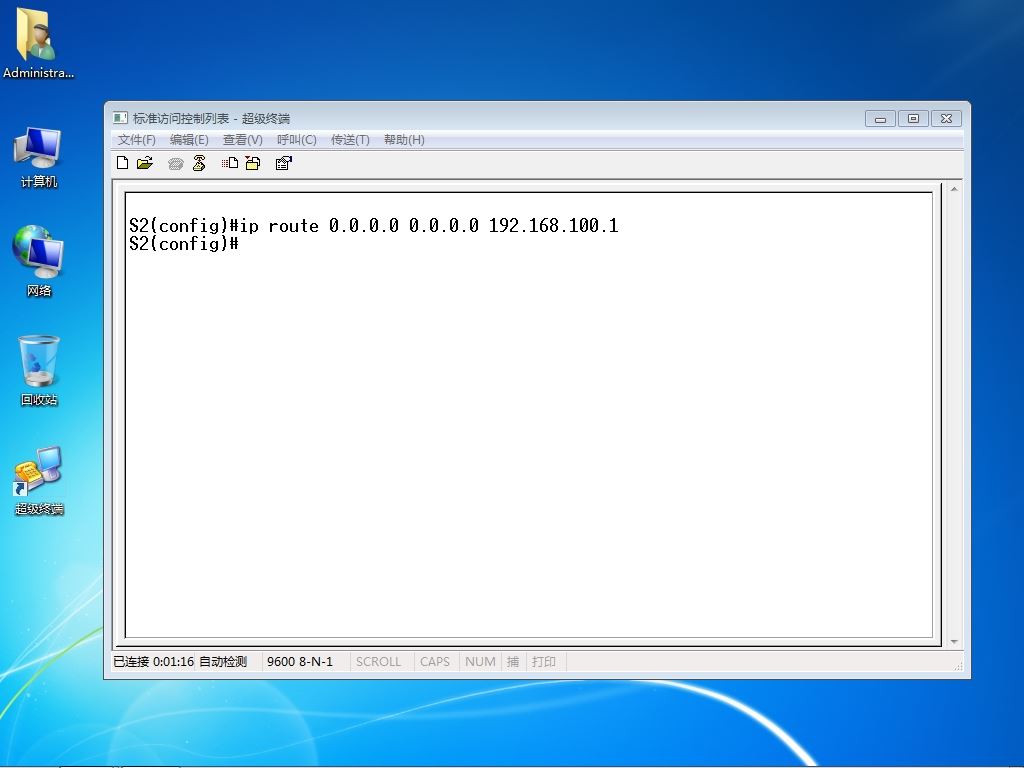Open an existing session with the folder icon
Screen dimensions: 1024x768
tap(145, 163)
